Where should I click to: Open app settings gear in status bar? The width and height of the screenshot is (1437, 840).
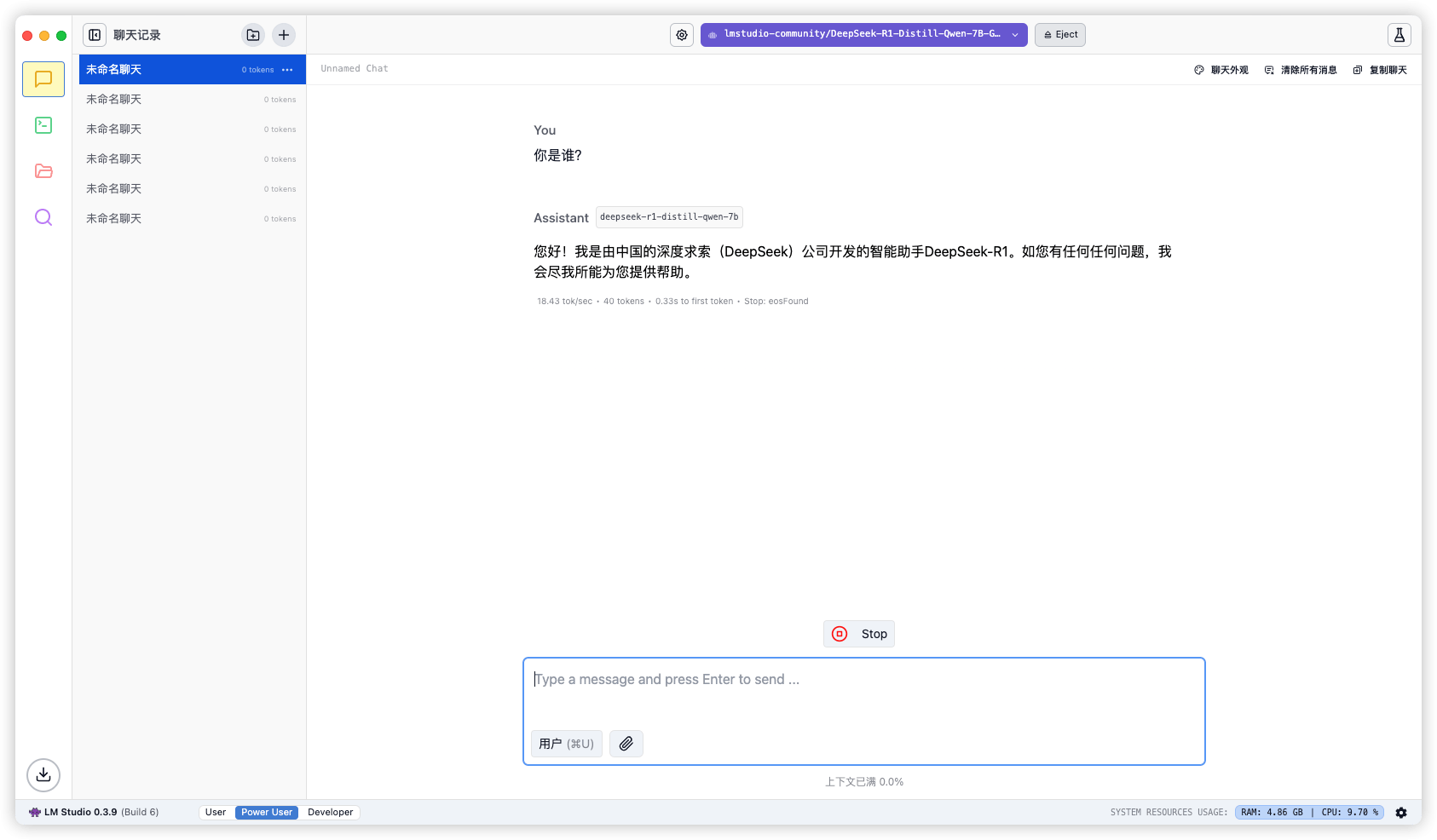1401,813
